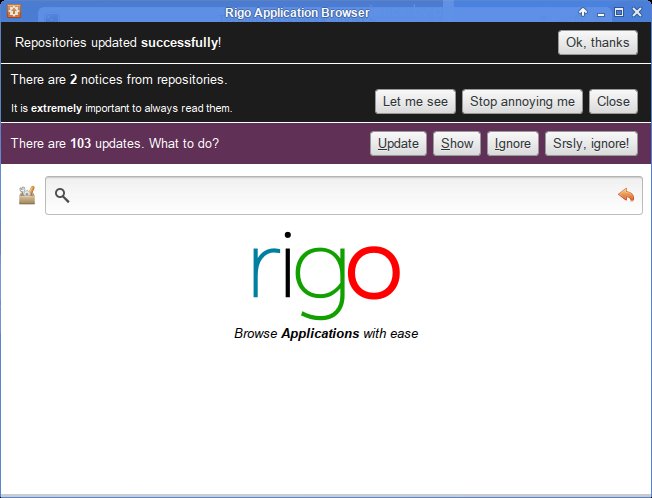This screenshot has height=498, width=652.
Task: Click the rigo logo image
Action: coord(326,276)
